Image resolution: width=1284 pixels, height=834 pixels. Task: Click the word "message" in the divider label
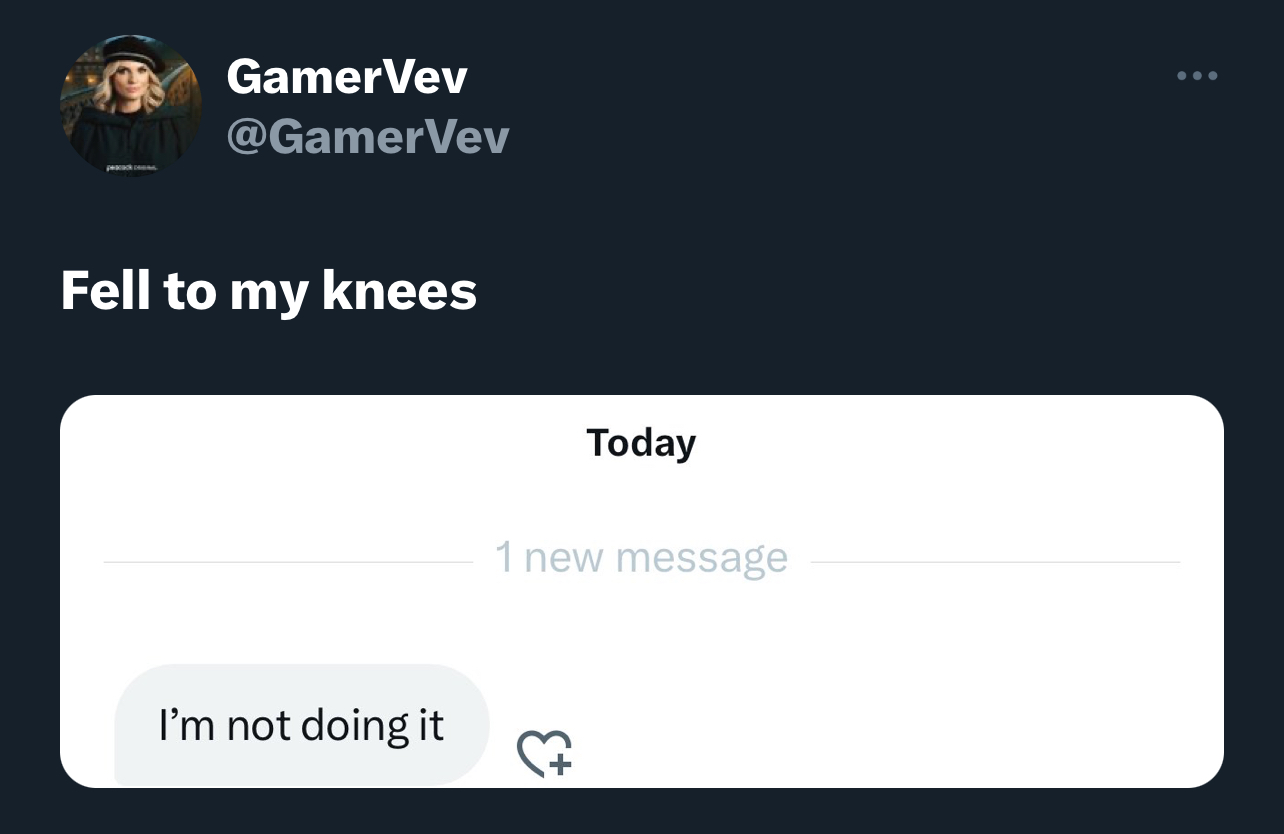(x=702, y=559)
